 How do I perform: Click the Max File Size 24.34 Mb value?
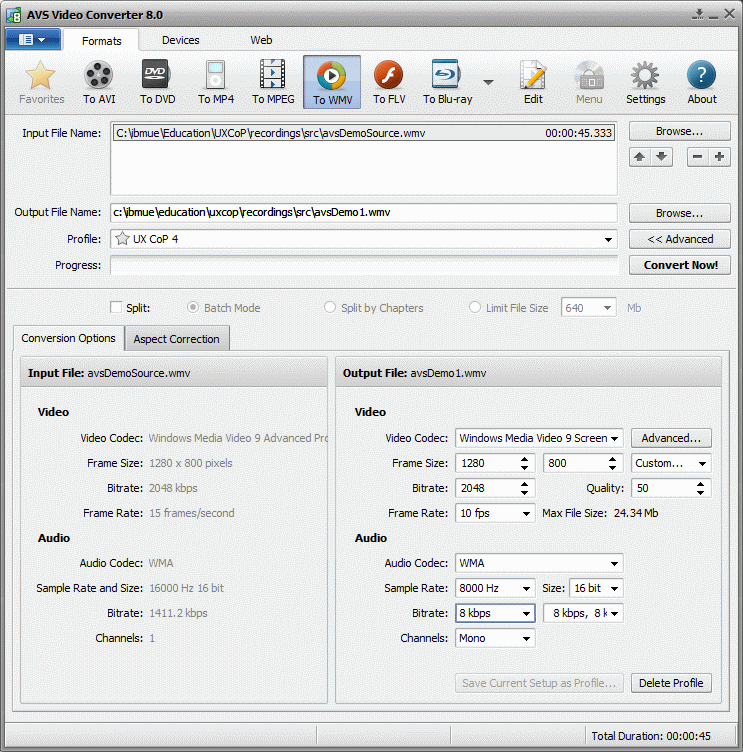636,513
